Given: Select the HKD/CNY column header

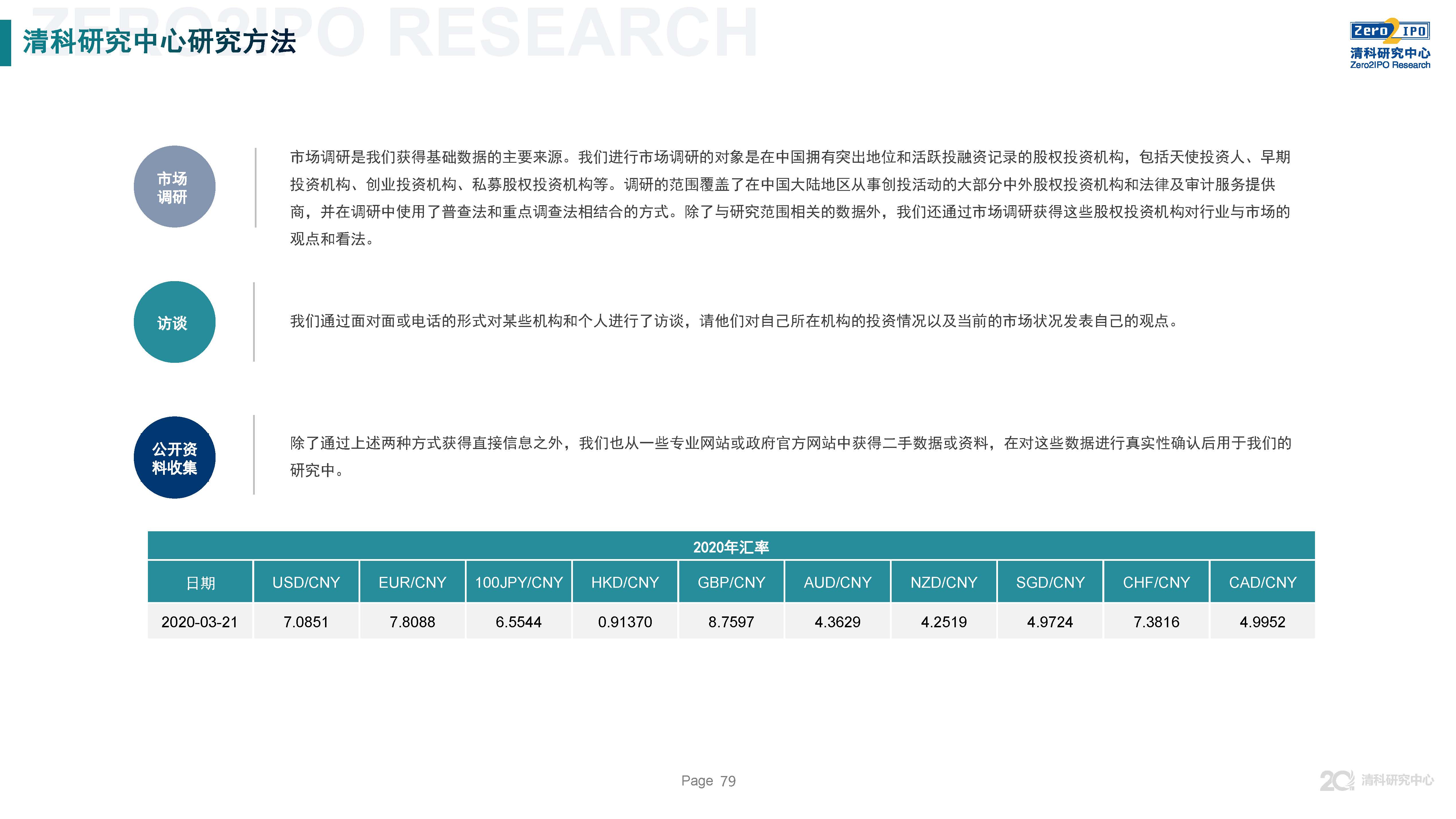Looking at the screenshot, I should 625,582.
